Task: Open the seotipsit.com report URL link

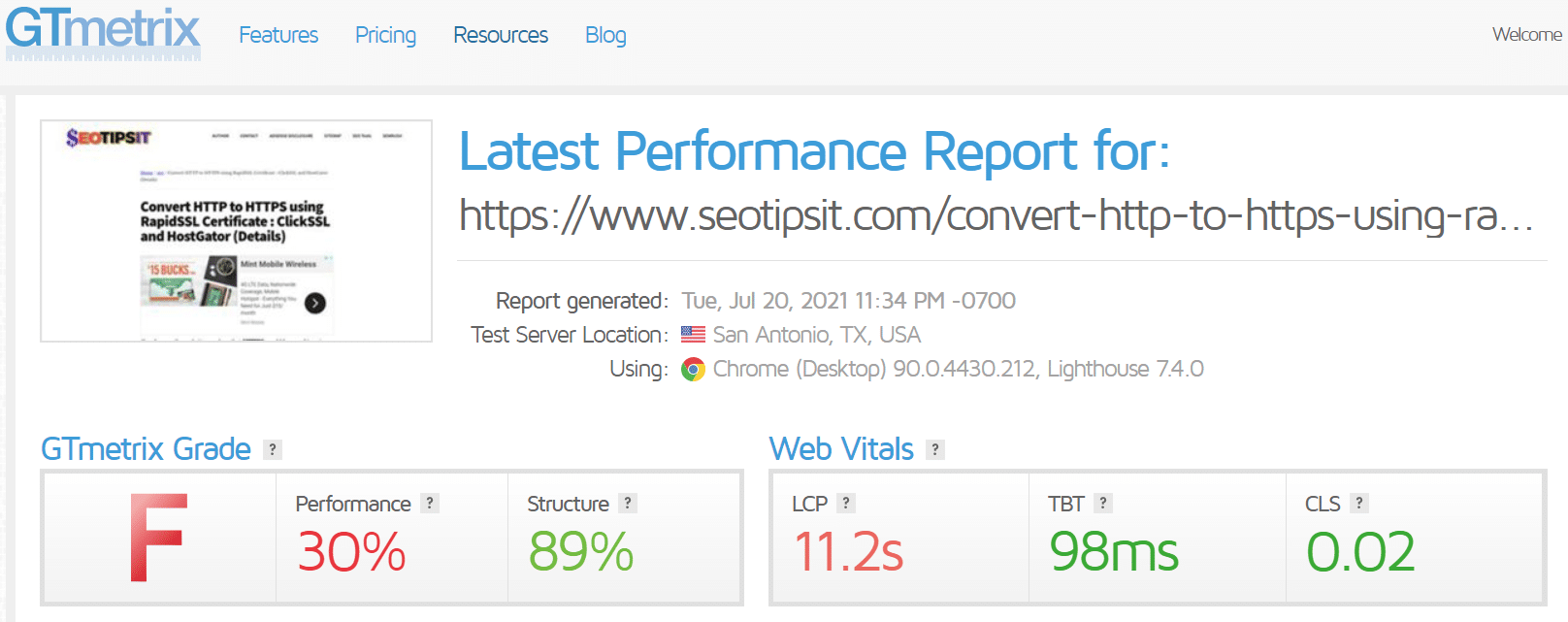Action: click(990, 218)
